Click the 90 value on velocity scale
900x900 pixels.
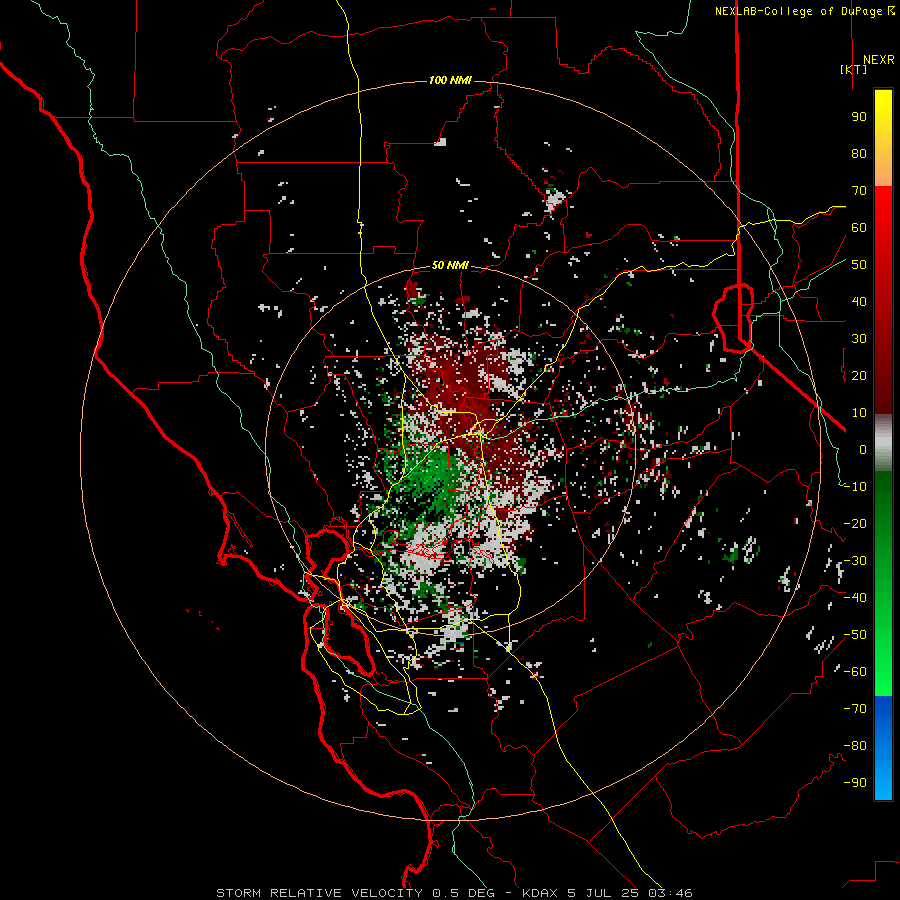point(859,117)
